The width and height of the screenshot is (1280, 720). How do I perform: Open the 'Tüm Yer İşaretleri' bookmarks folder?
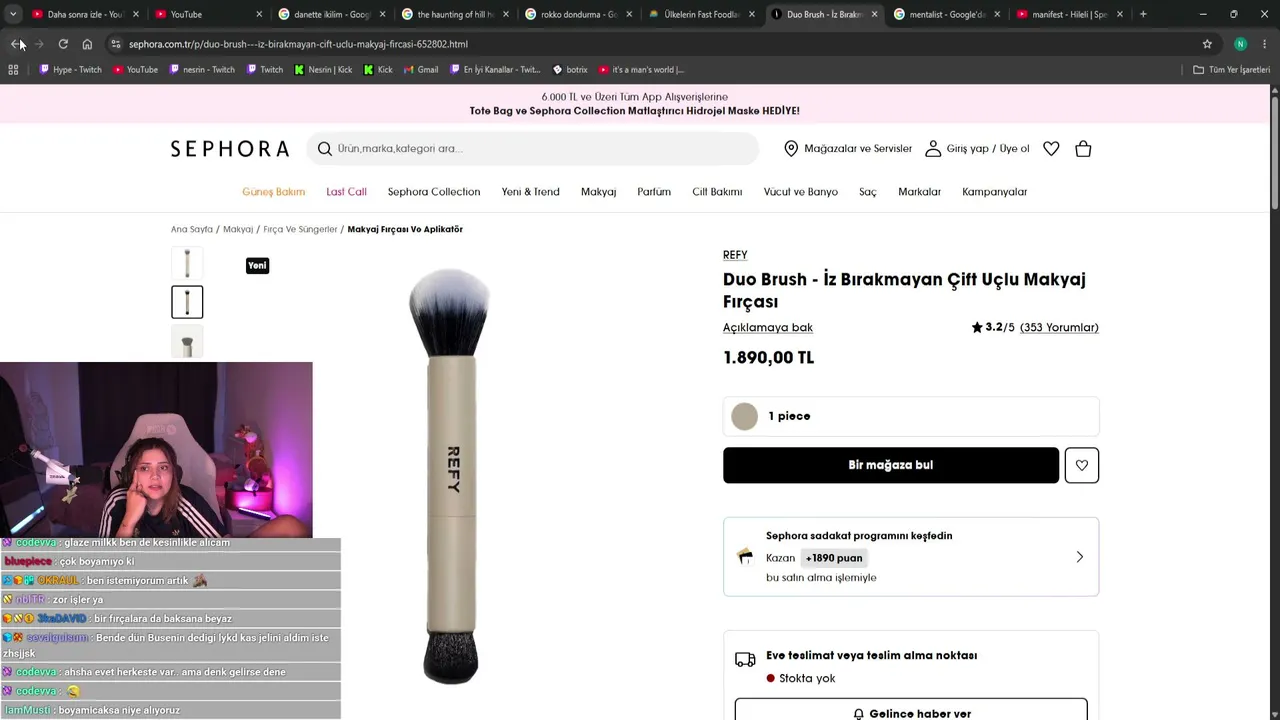tap(1231, 70)
